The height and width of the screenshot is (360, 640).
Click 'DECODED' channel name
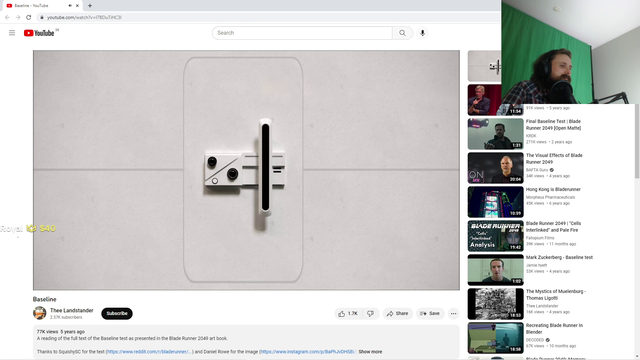pyautogui.click(x=535, y=340)
